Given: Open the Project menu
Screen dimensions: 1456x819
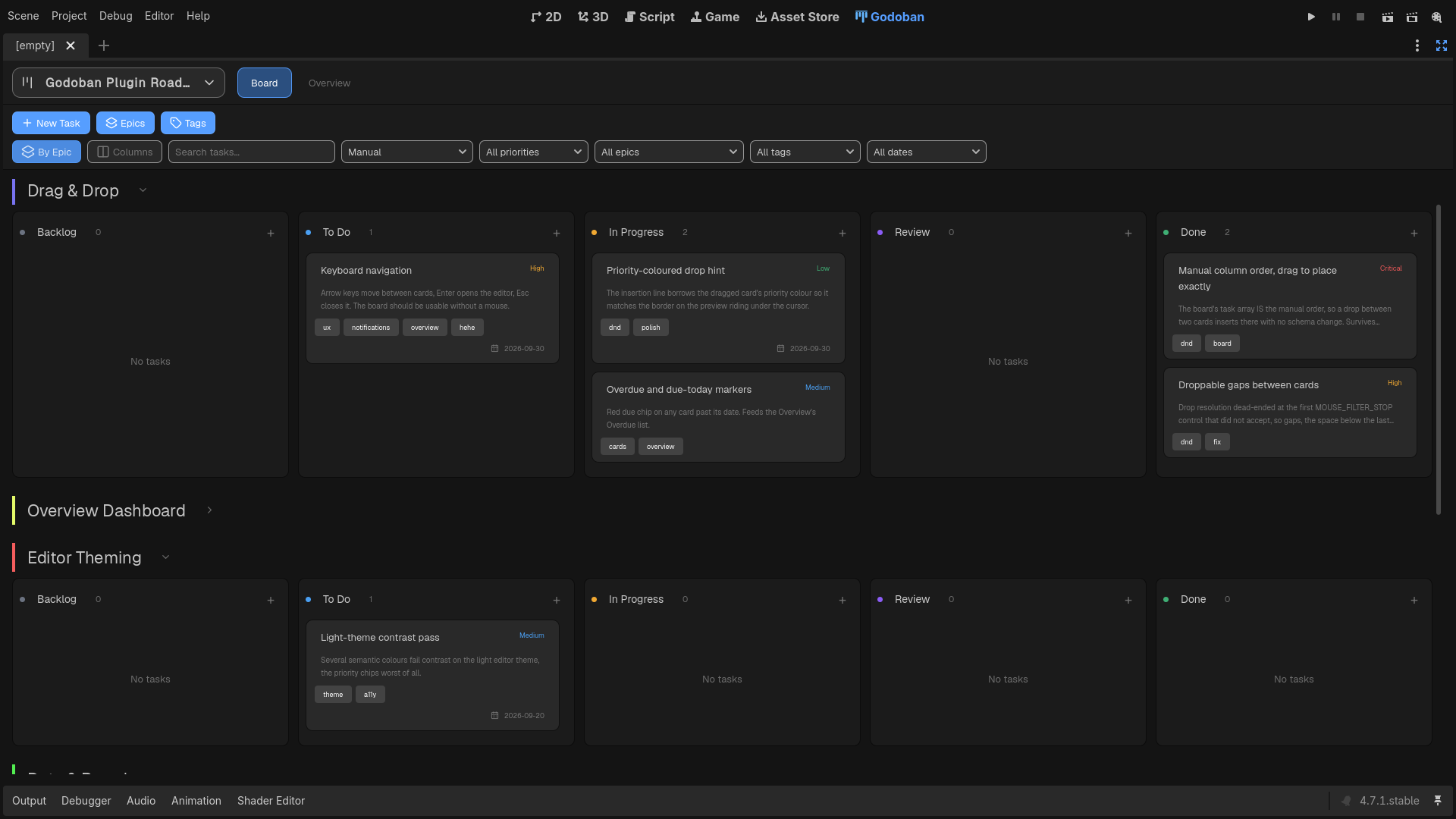Looking at the screenshot, I should (x=69, y=16).
